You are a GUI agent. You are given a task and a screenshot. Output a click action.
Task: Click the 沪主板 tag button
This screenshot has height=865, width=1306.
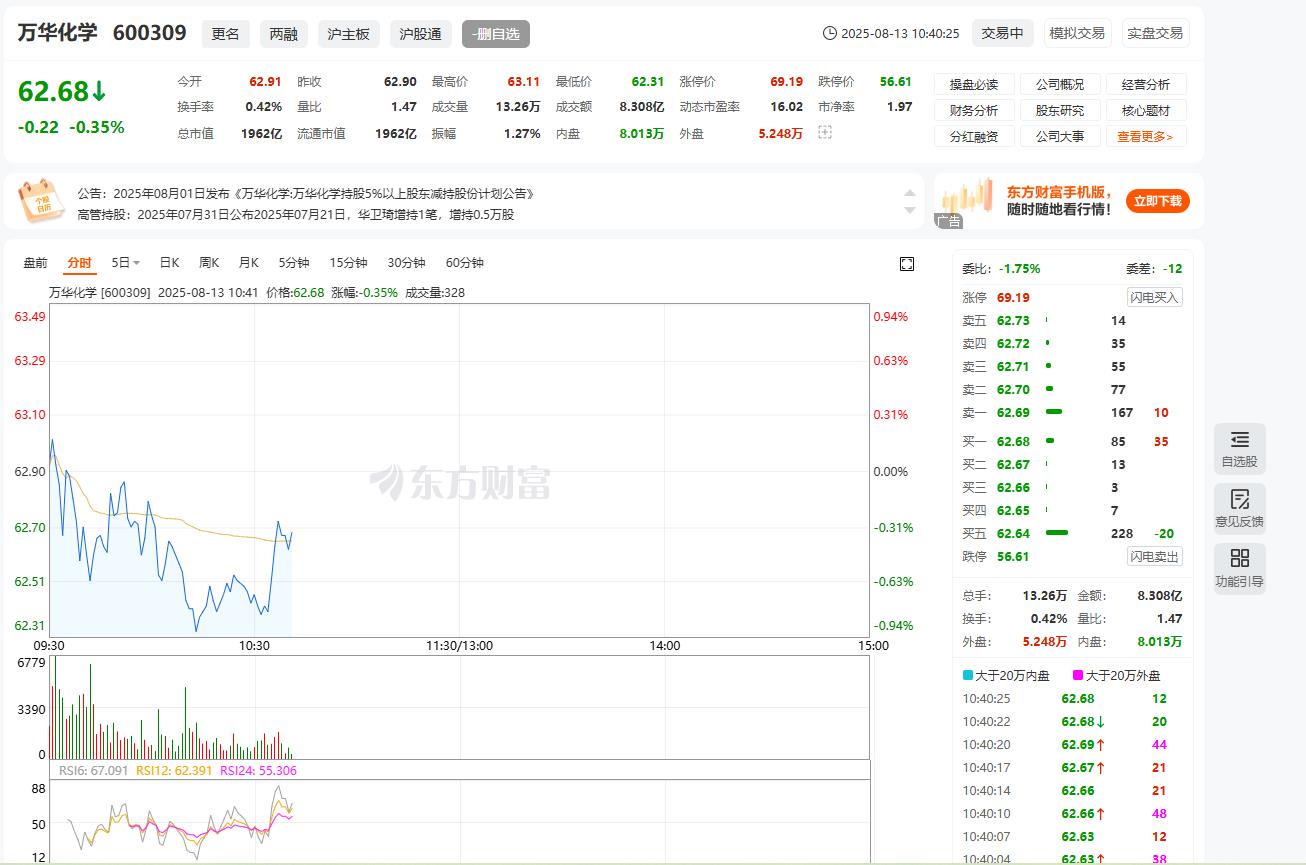348,34
